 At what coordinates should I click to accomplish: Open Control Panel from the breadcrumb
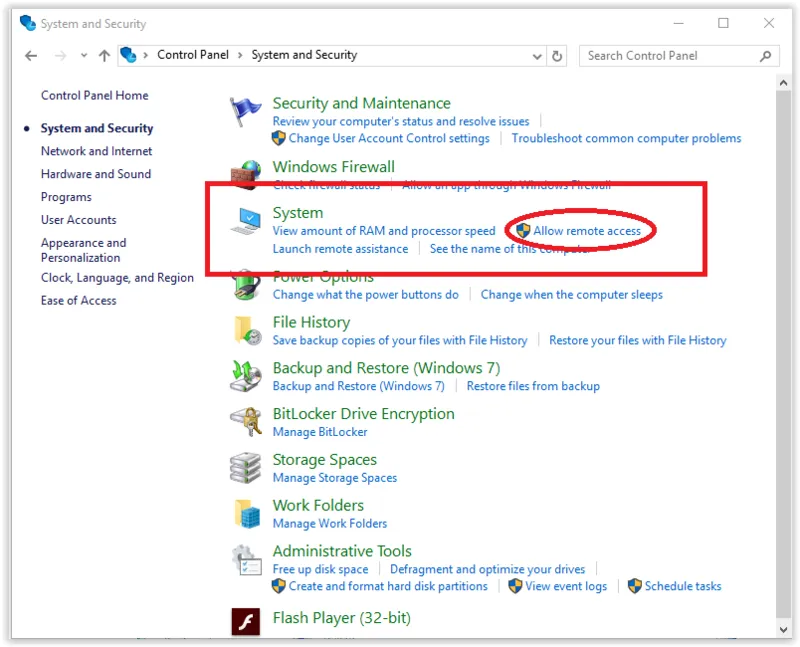[193, 55]
